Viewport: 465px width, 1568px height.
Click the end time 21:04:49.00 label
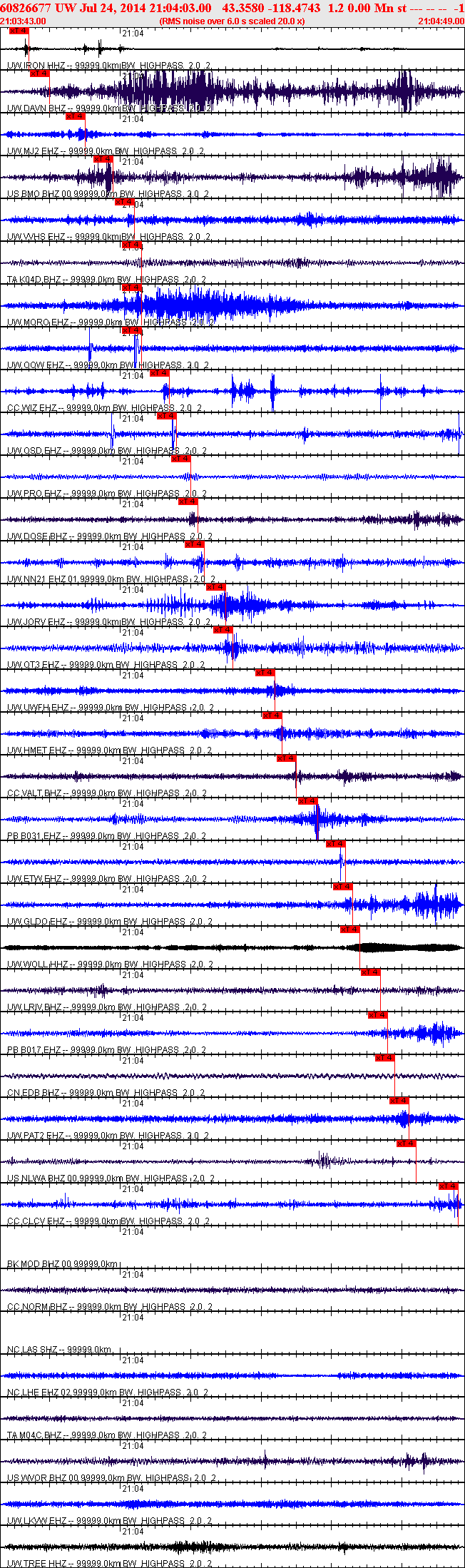pos(441,21)
